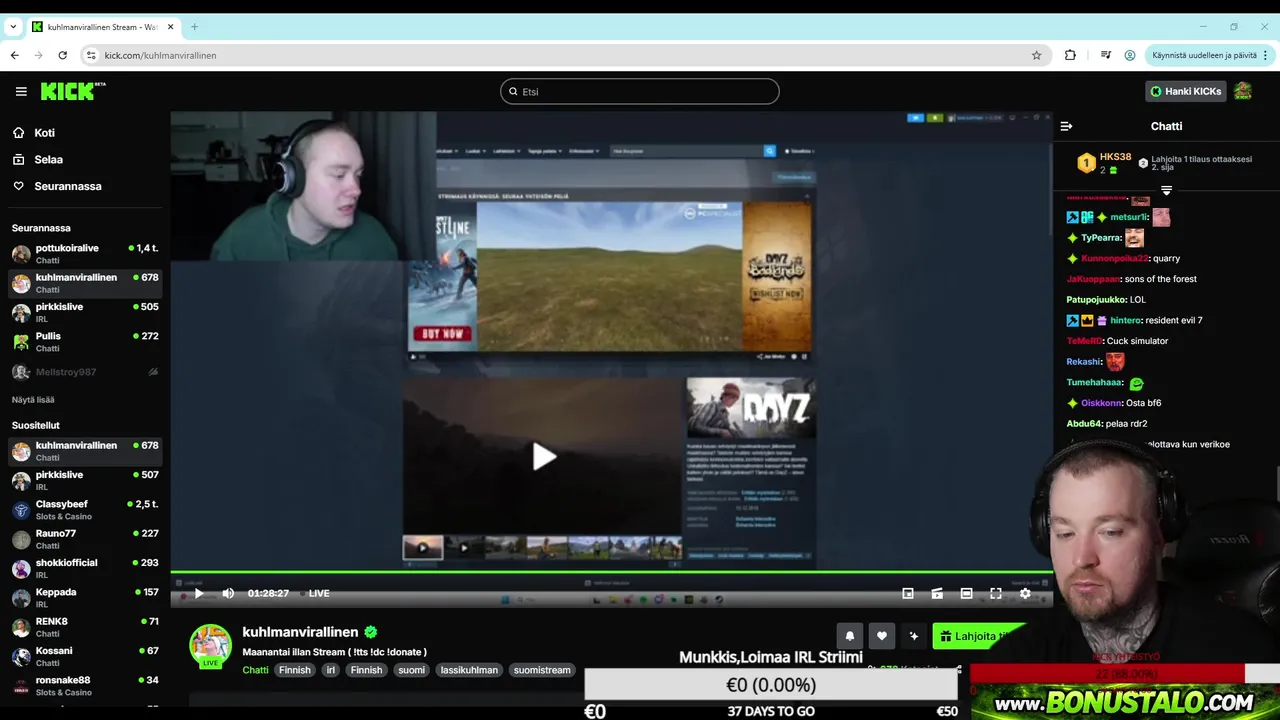Click the kuhlmanvirallinen channel name title
Viewport: 1280px width, 720px height.
(300, 632)
